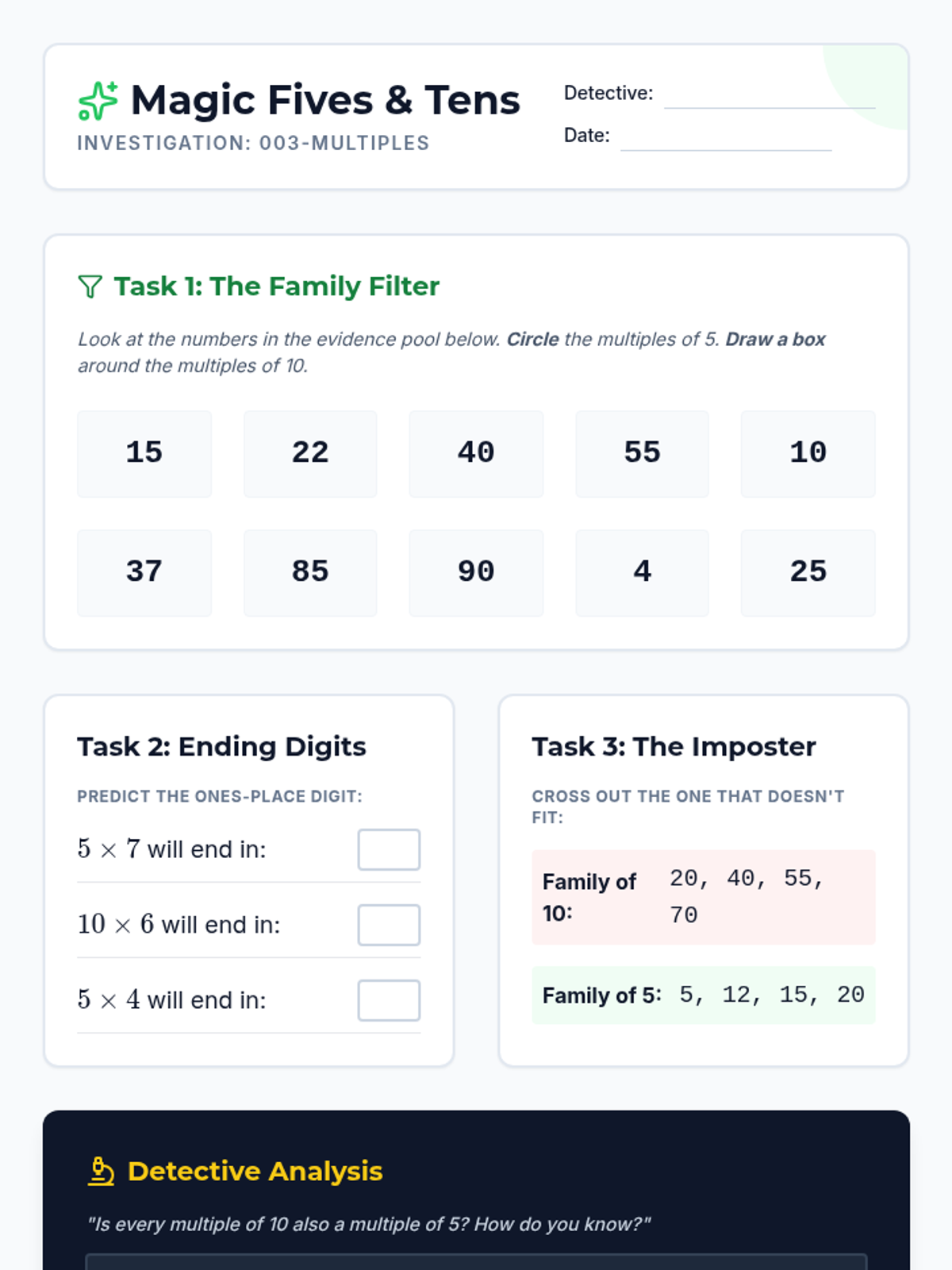Choose number tile 90
Viewport: 952px width, 1270px height.
point(476,572)
